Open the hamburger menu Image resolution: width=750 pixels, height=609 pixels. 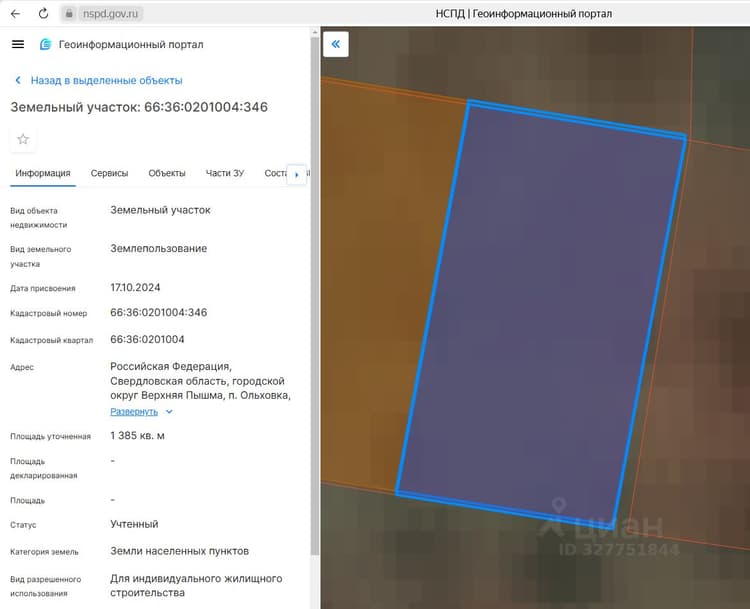[18, 44]
